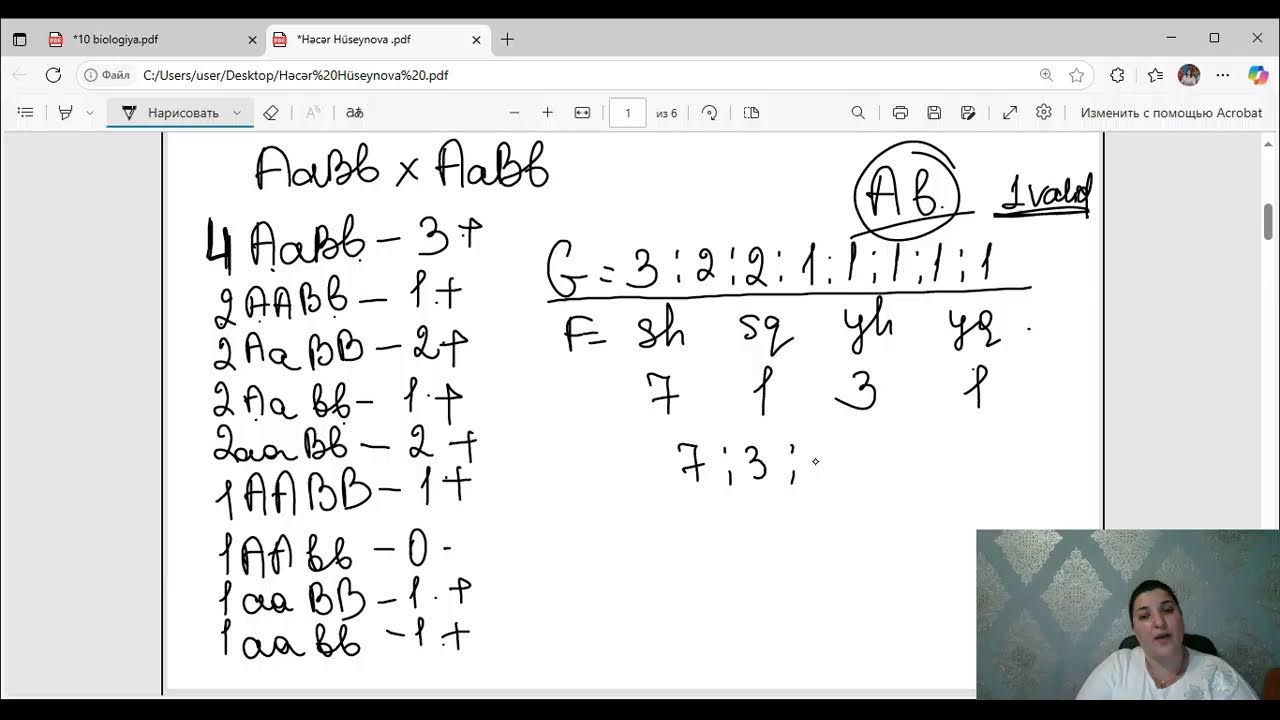Select the highlight tool

click(x=66, y=113)
